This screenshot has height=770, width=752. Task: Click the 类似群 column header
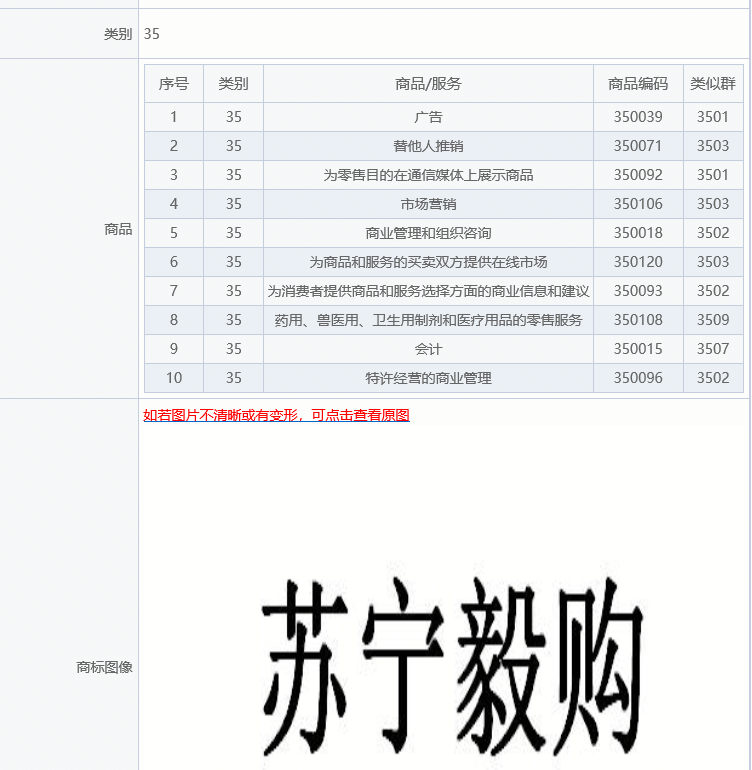click(x=713, y=84)
